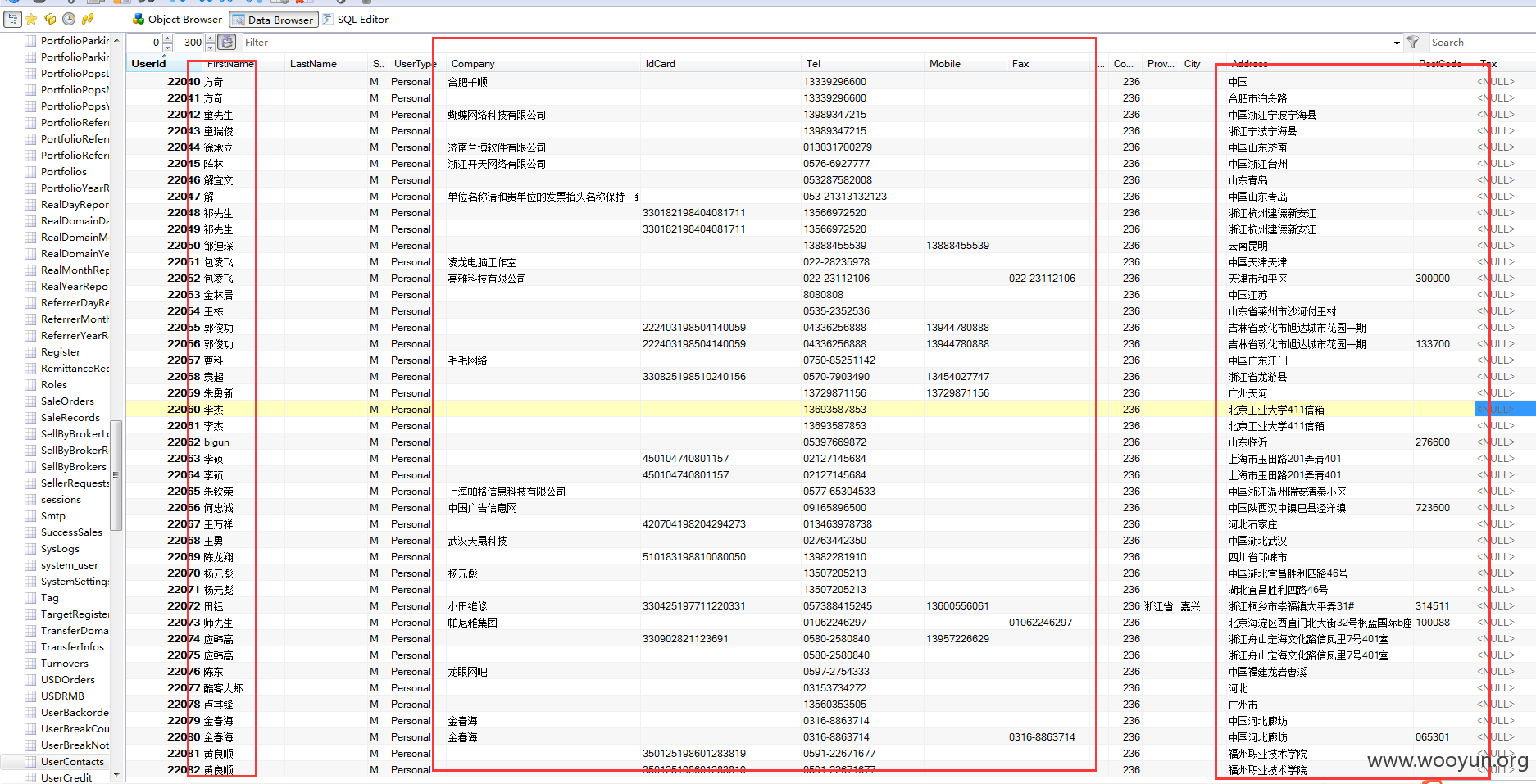Open favorites with the yellow star icon

(x=31, y=19)
